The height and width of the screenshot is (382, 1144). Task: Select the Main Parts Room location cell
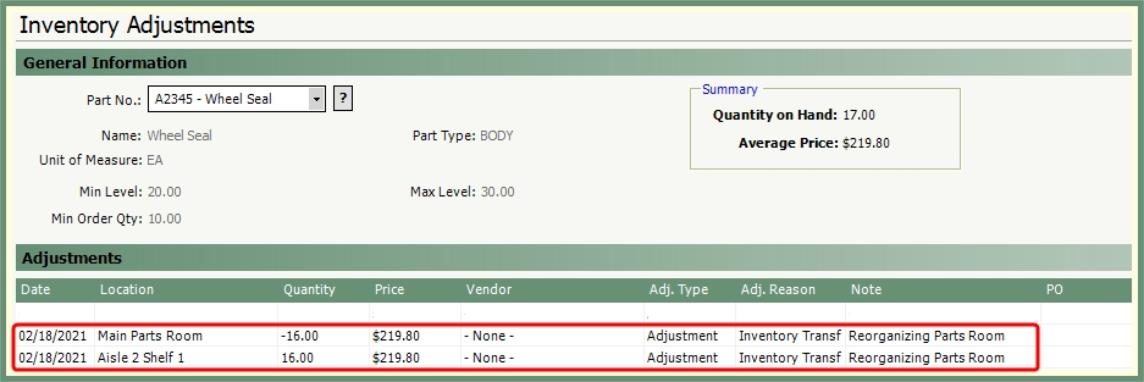click(150, 336)
